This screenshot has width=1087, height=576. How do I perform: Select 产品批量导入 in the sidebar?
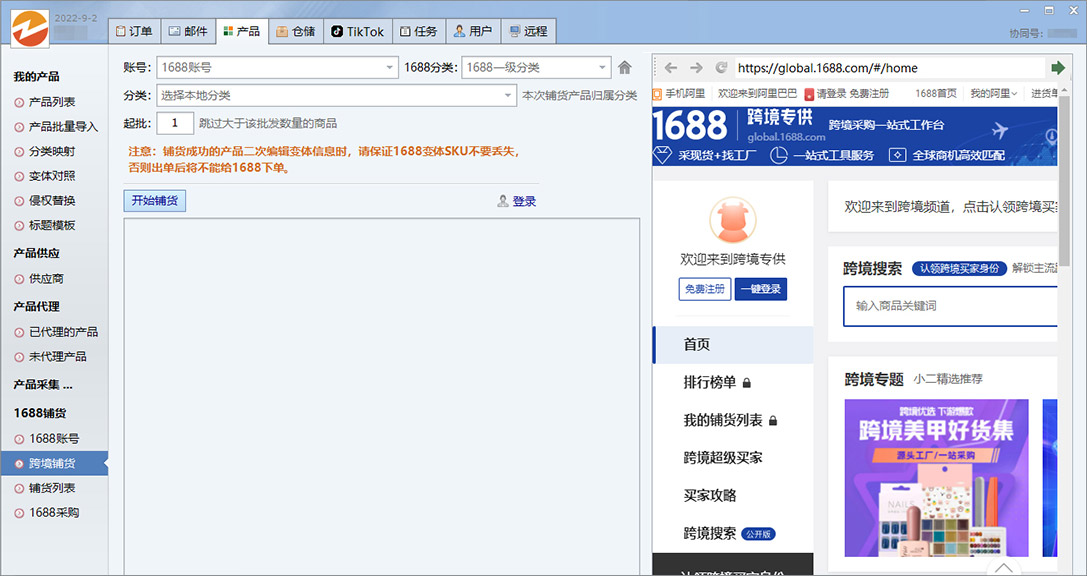[63, 127]
